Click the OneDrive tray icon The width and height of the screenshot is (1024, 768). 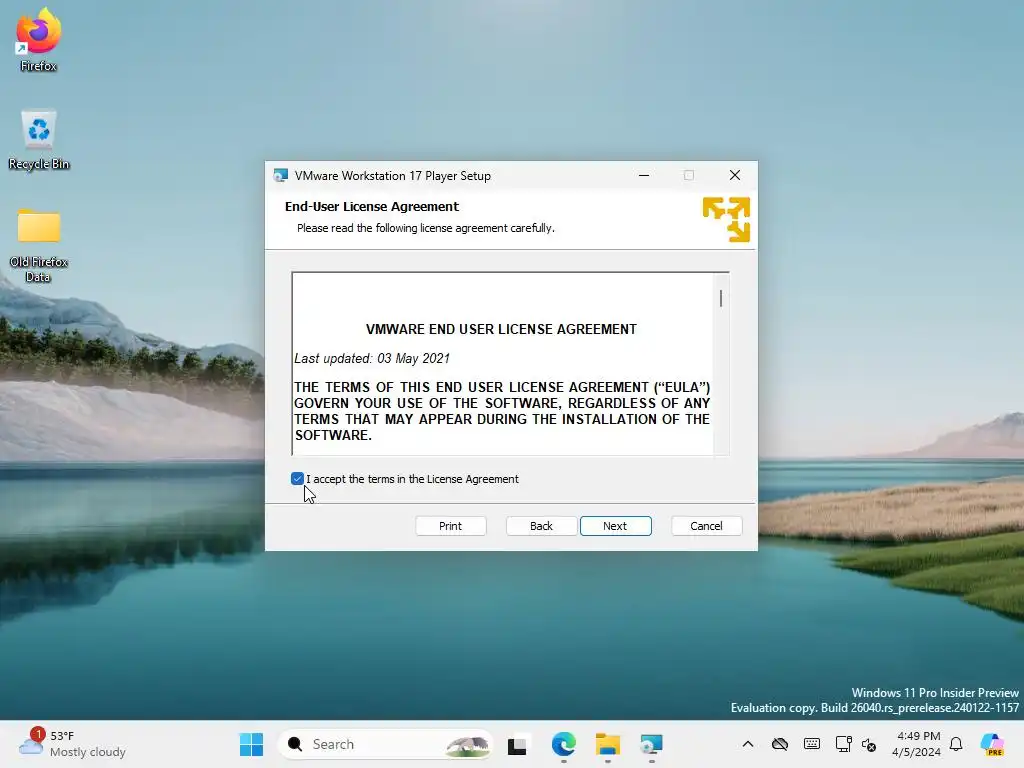click(780, 744)
